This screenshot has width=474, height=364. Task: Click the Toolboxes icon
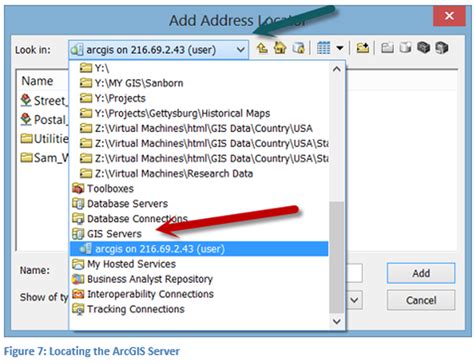(x=78, y=189)
